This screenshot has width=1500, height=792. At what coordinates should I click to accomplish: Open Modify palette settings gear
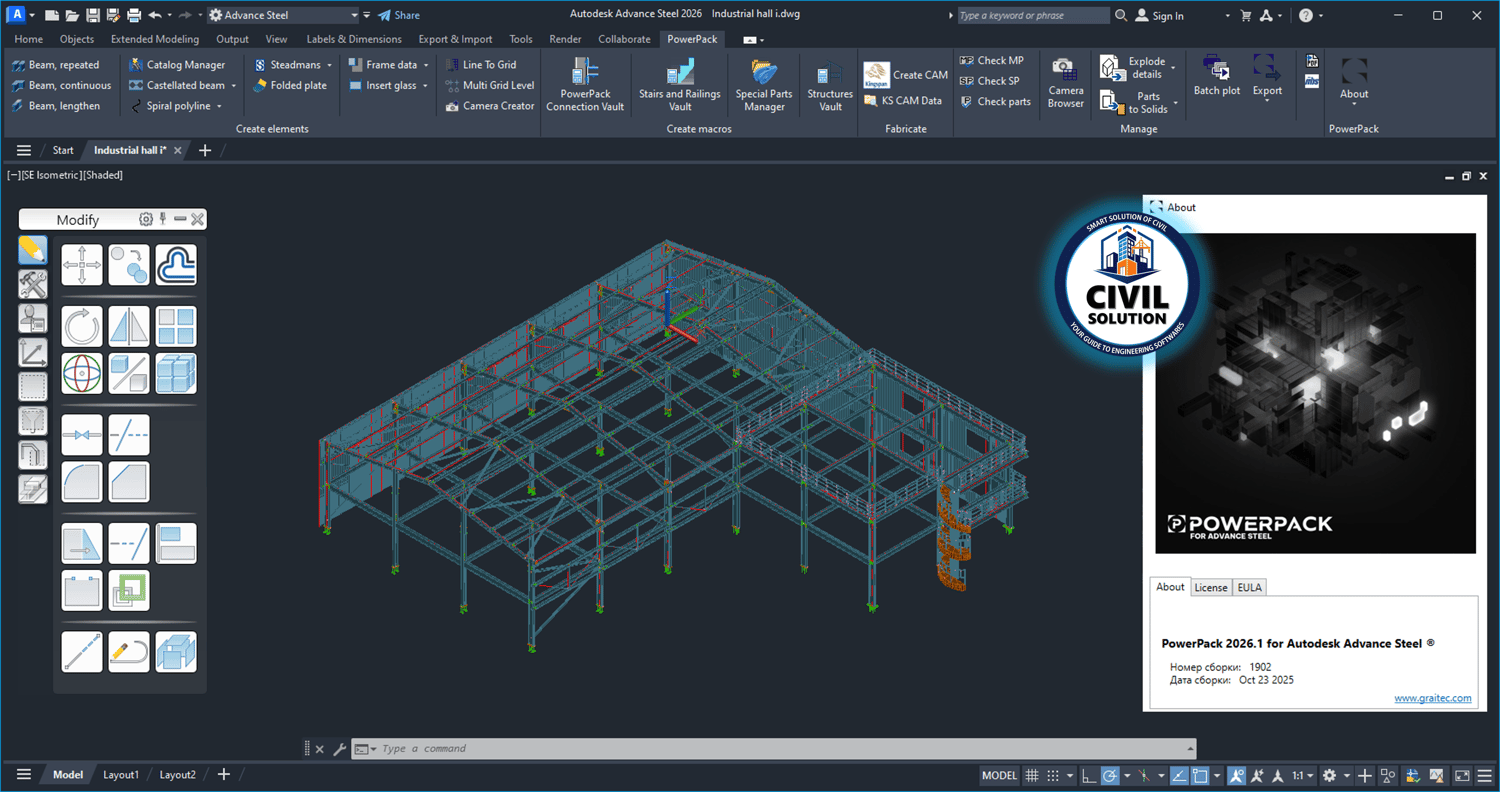146,219
